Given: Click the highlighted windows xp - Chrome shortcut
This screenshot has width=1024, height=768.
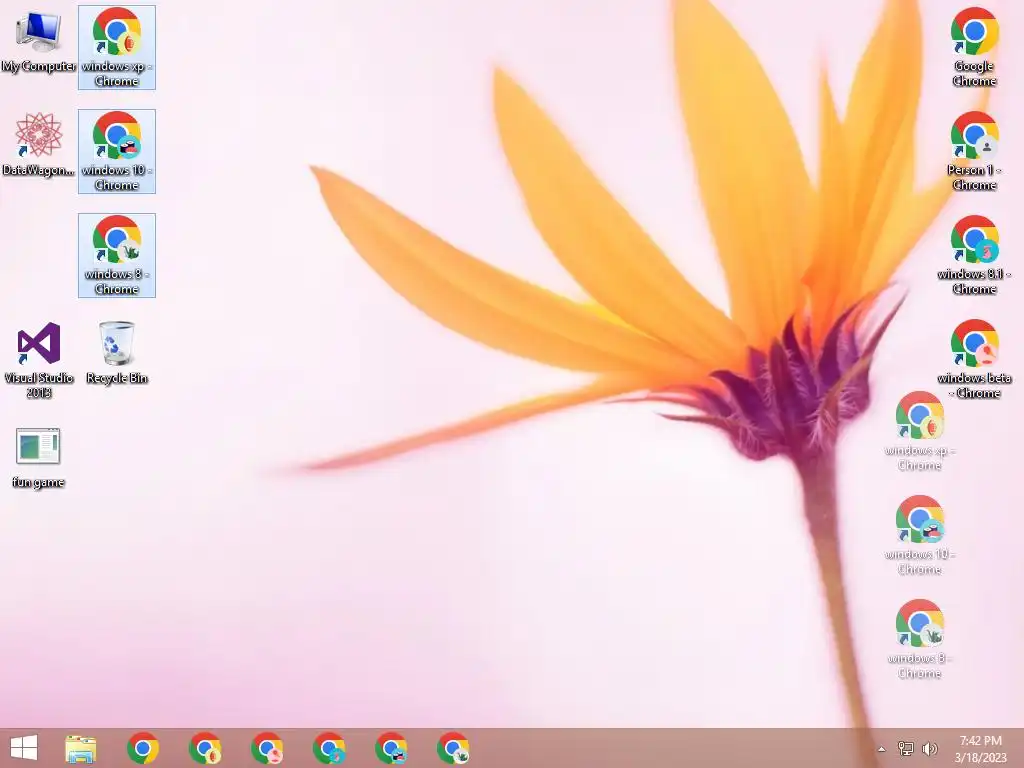Looking at the screenshot, I should tap(117, 48).
